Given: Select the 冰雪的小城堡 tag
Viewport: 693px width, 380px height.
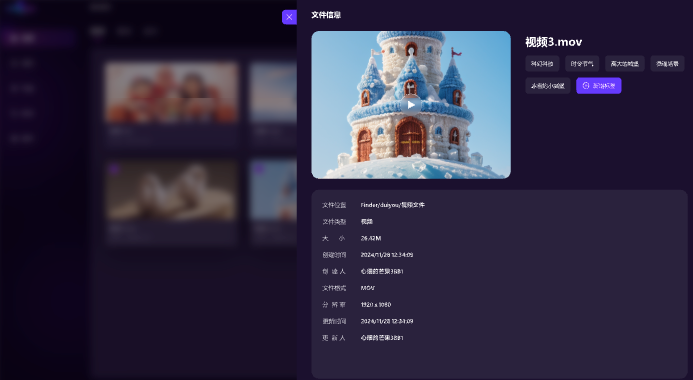Looking at the screenshot, I should (x=548, y=86).
